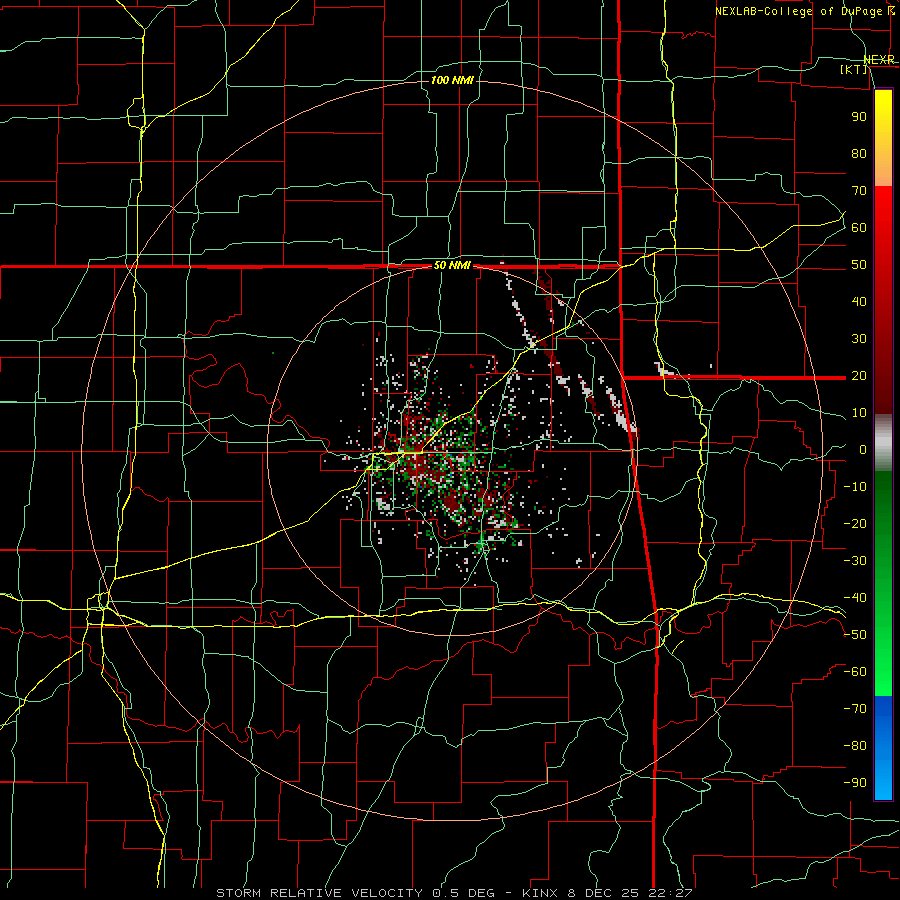Select the 30 value on velocity scale
900x900 pixels.
pos(859,339)
